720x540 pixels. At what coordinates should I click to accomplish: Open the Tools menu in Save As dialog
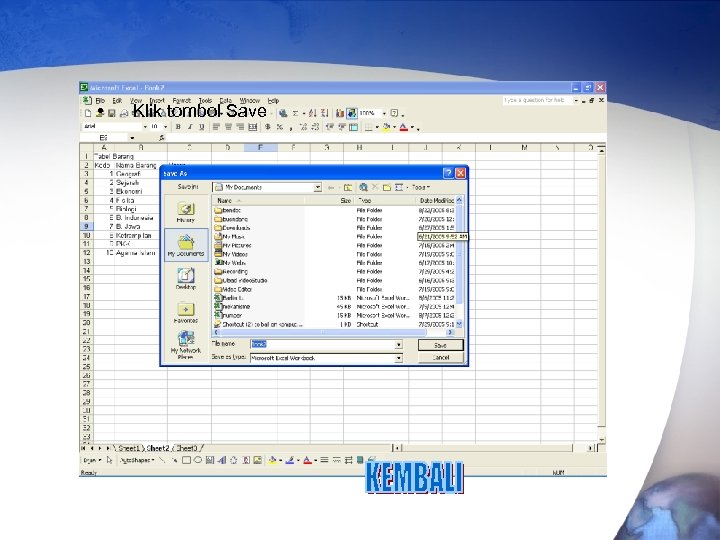tap(420, 187)
